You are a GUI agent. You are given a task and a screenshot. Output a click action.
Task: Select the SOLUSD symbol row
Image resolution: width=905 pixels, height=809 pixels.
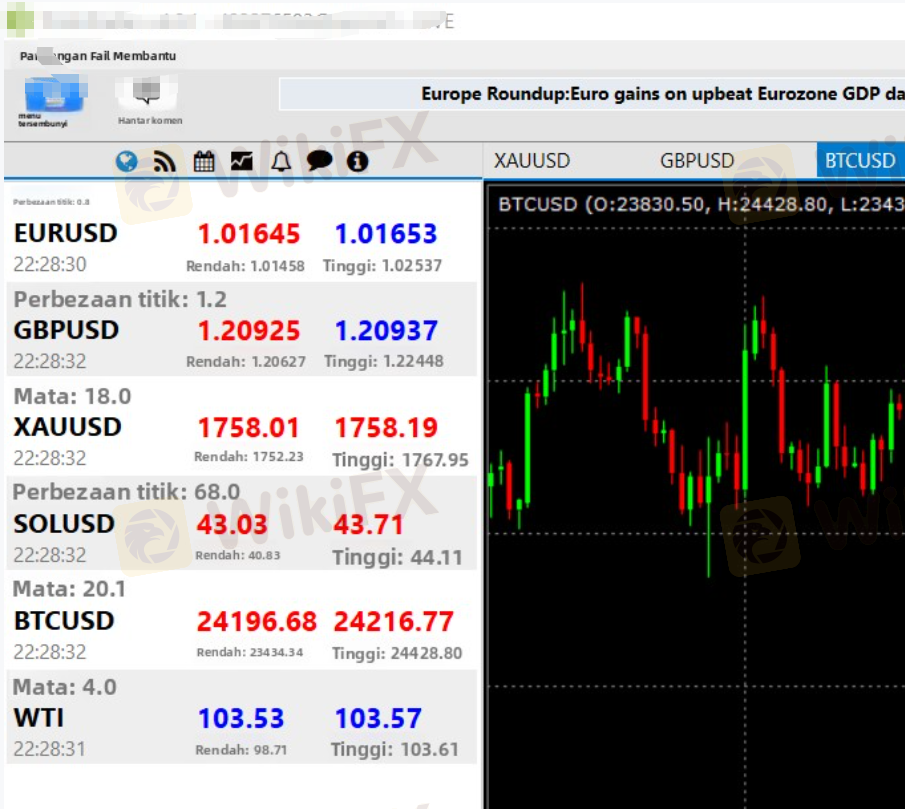(241, 523)
